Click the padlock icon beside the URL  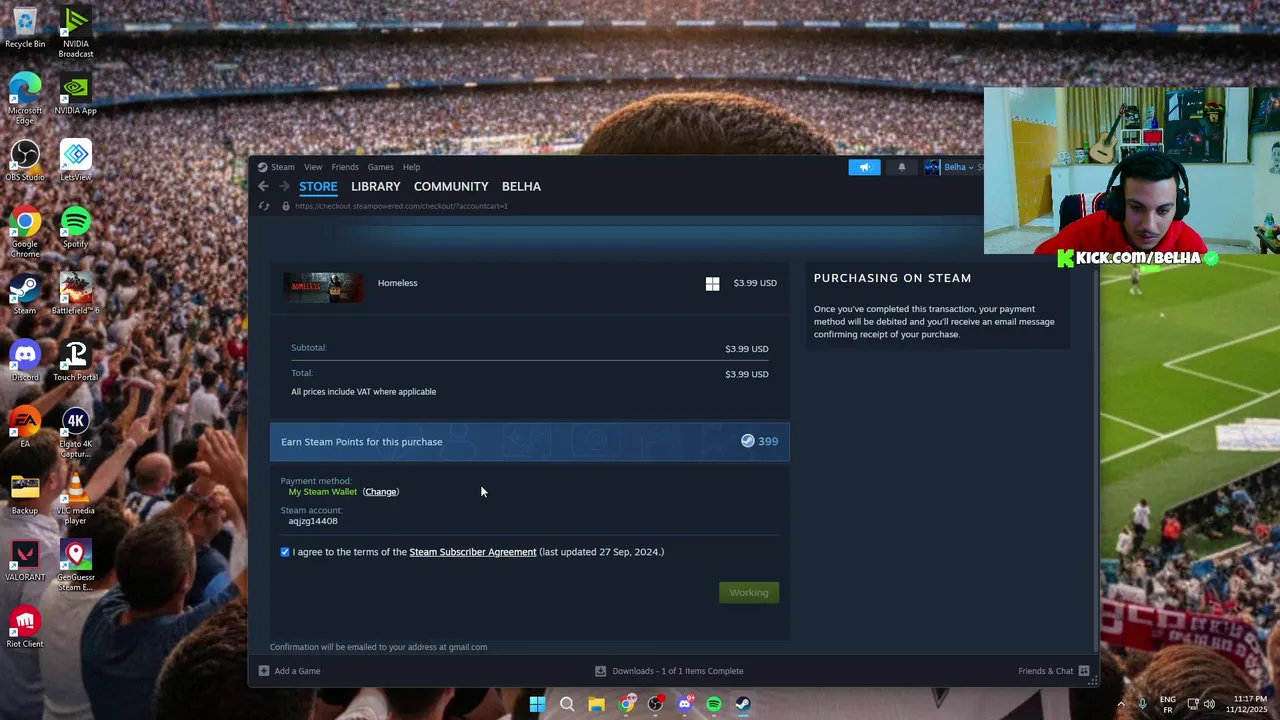pyautogui.click(x=285, y=206)
